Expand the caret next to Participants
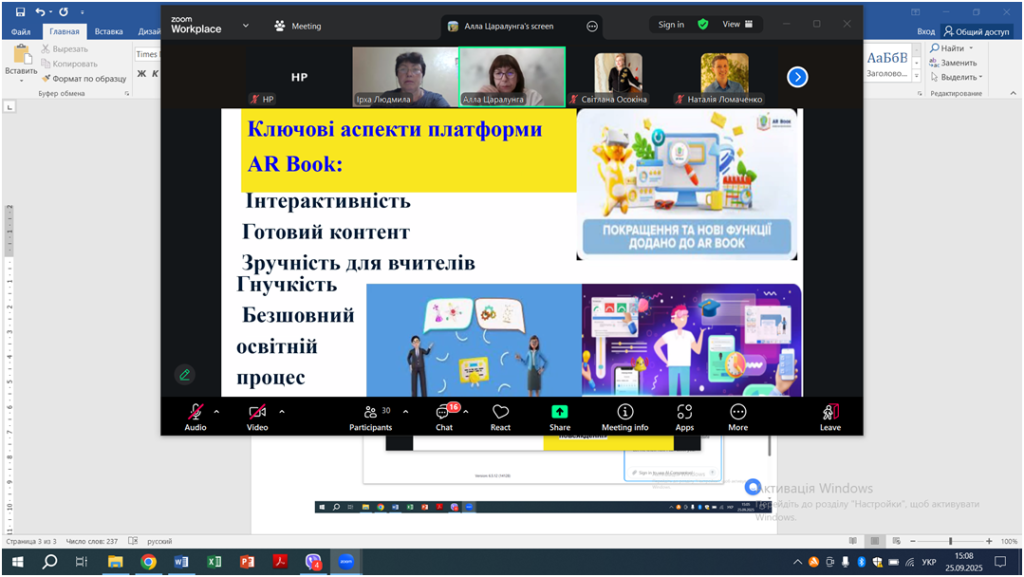The image size is (1024, 577). 406,412
